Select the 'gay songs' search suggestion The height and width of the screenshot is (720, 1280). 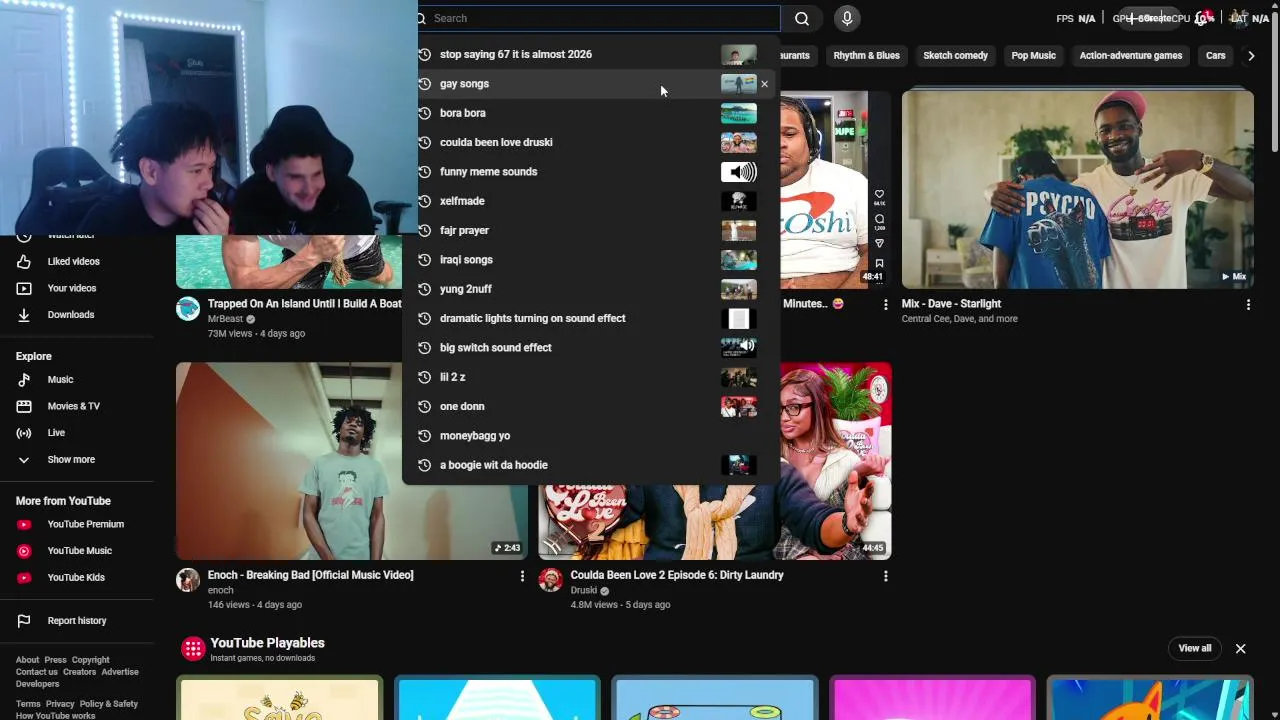click(x=591, y=84)
